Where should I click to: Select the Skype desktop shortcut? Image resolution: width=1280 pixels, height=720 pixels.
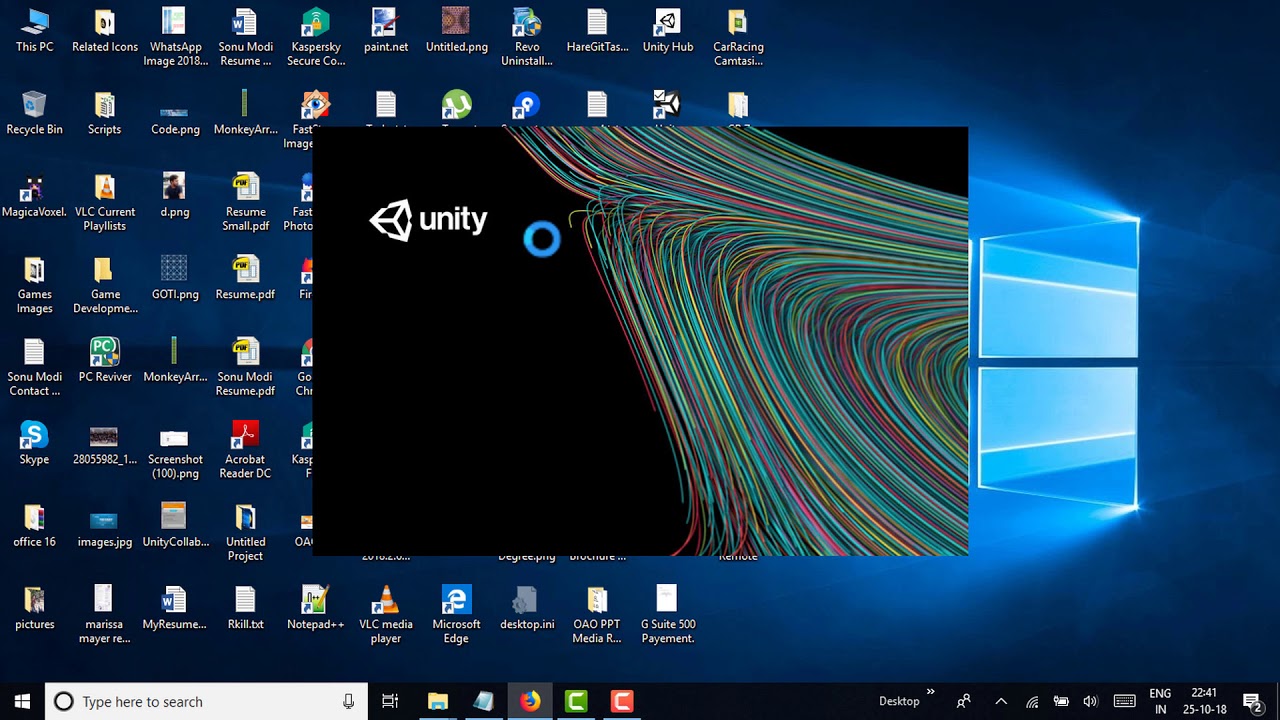(x=34, y=444)
